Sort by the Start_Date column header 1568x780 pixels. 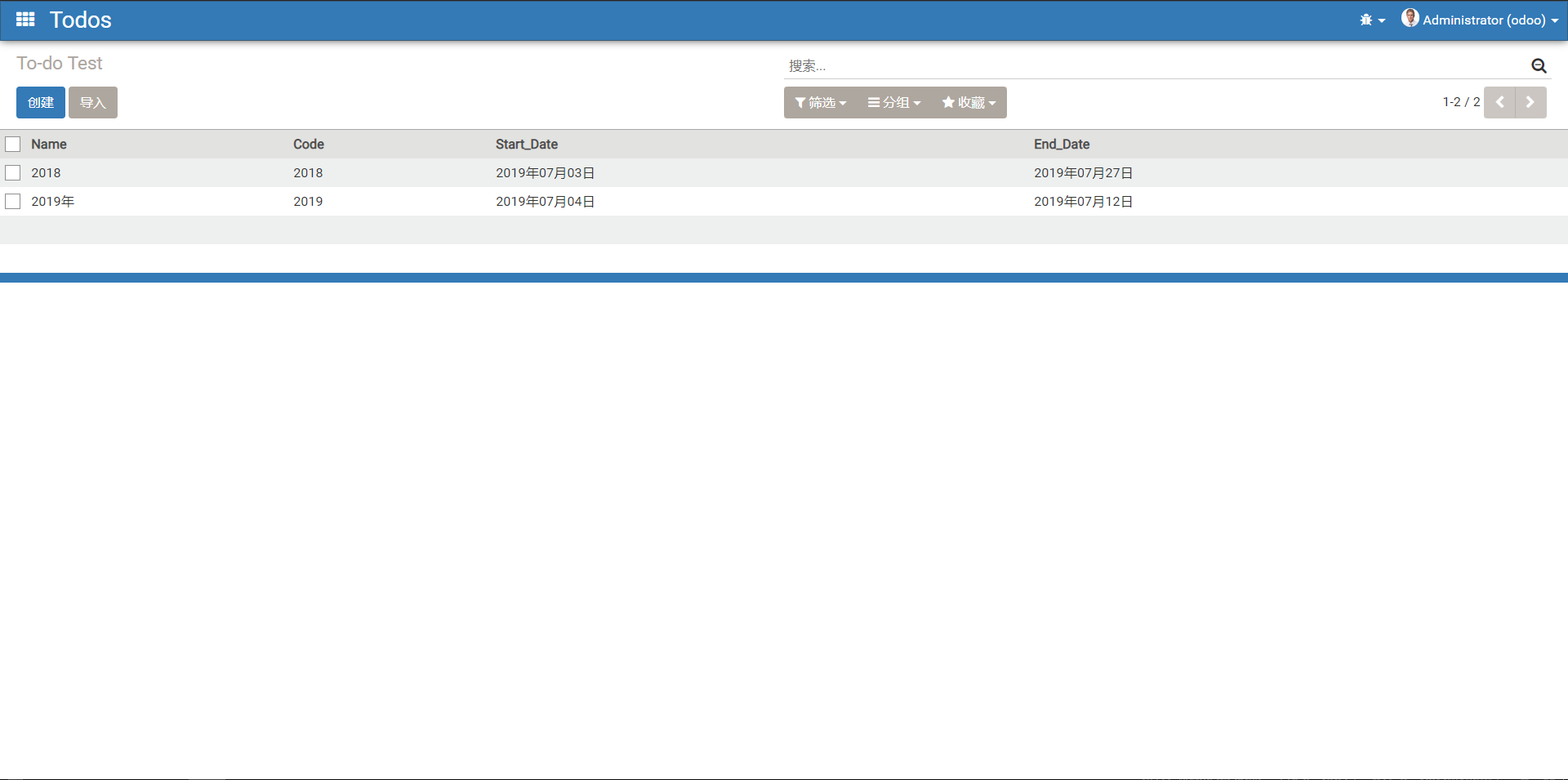click(x=527, y=145)
